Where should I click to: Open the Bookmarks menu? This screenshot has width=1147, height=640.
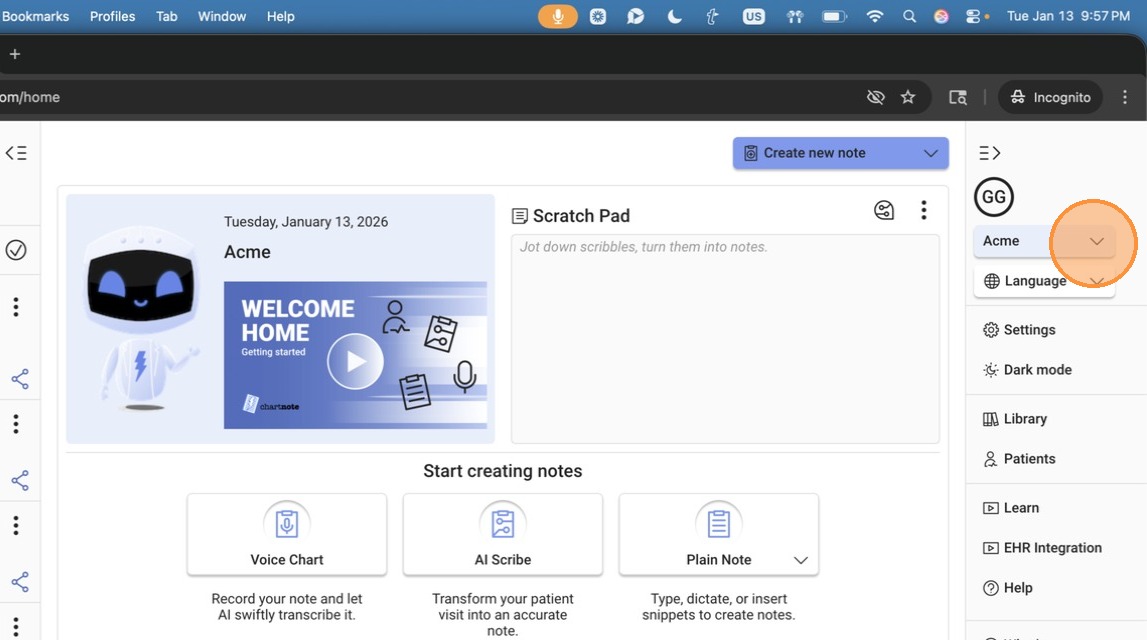[x=35, y=16]
